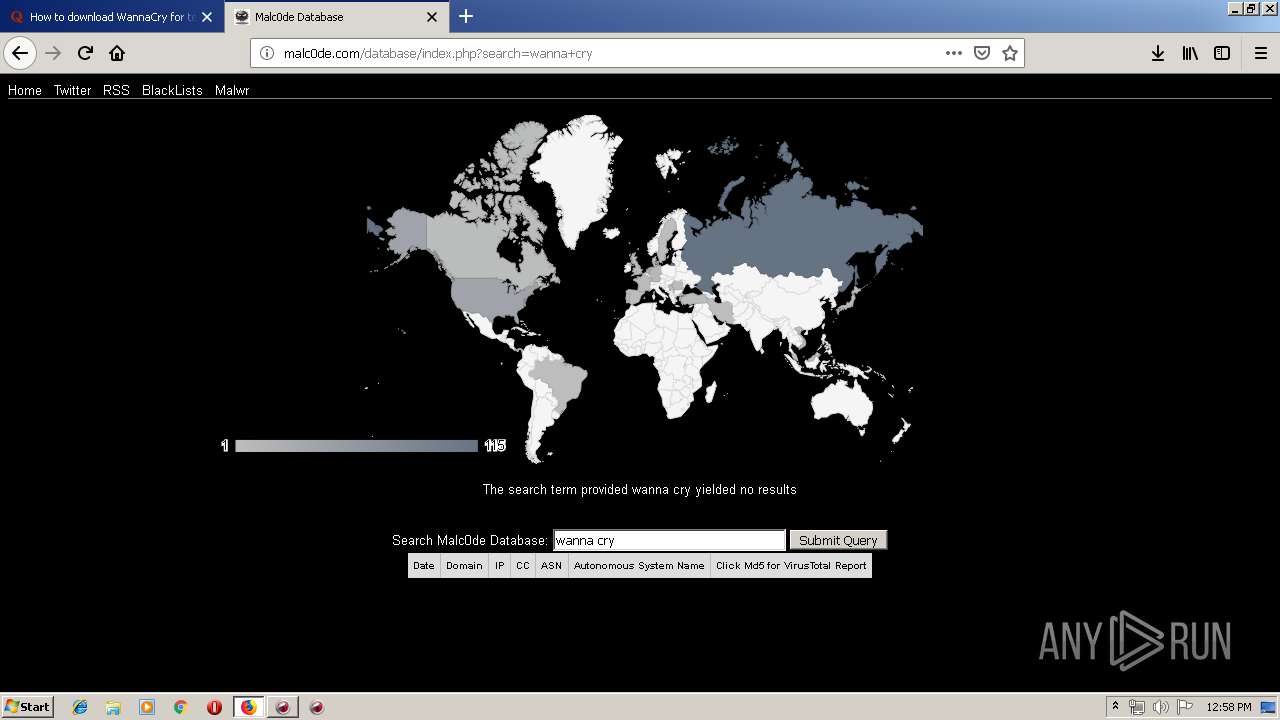Minimize the Firefox window
The height and width of the screenshot is (720, 1280).
[x=1234, y=8]
